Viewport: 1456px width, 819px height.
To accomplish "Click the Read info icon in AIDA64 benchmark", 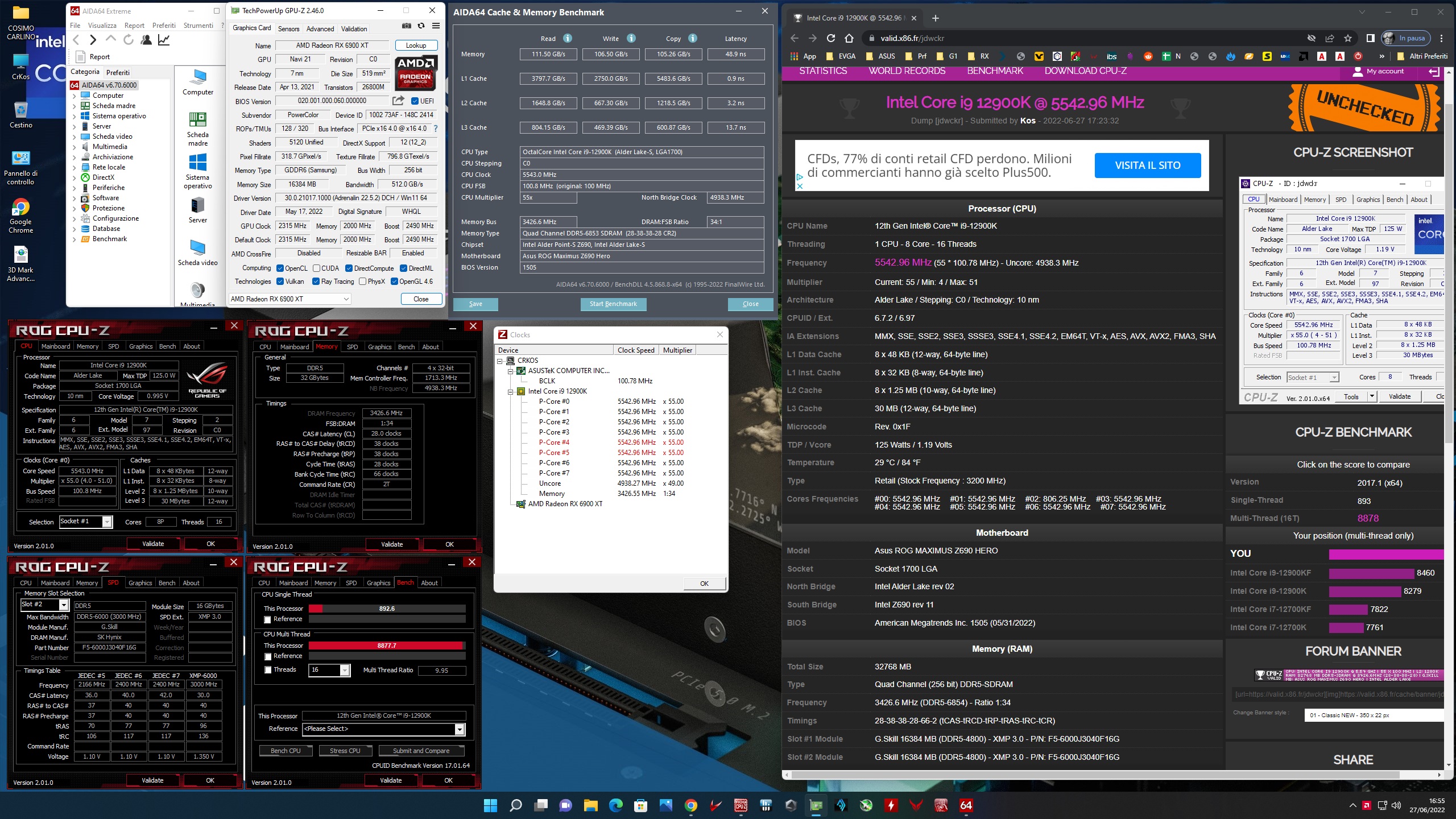I will click(567, 38).
